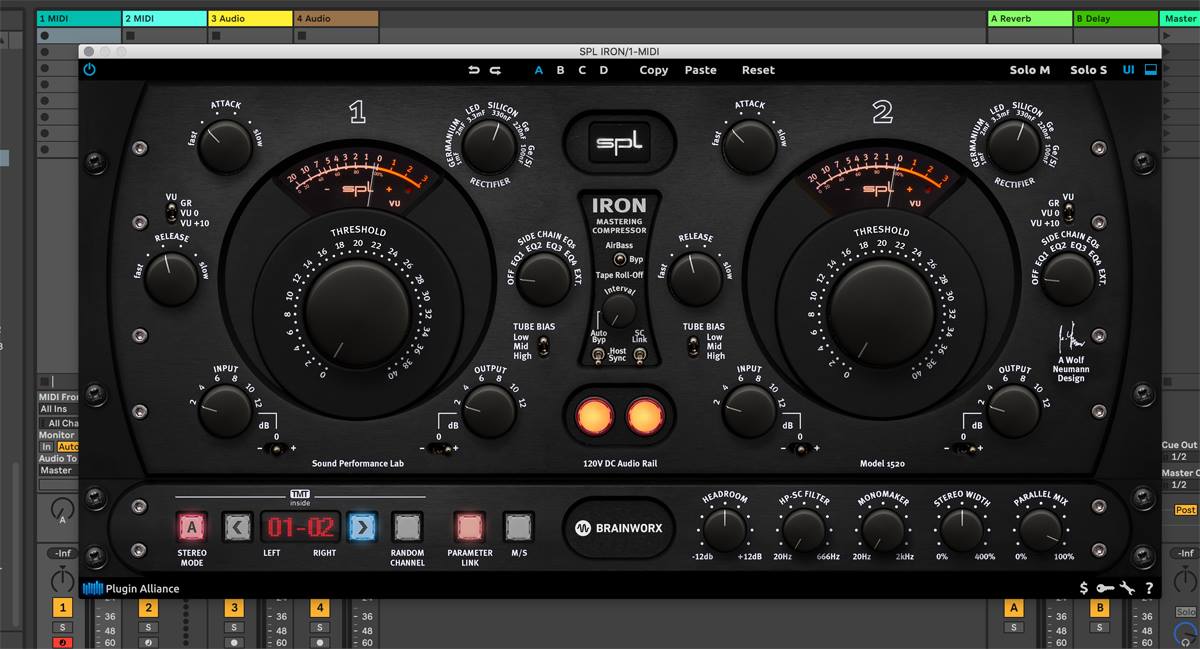
Task: Click the Headroom knob
Action: pos(725,529)
